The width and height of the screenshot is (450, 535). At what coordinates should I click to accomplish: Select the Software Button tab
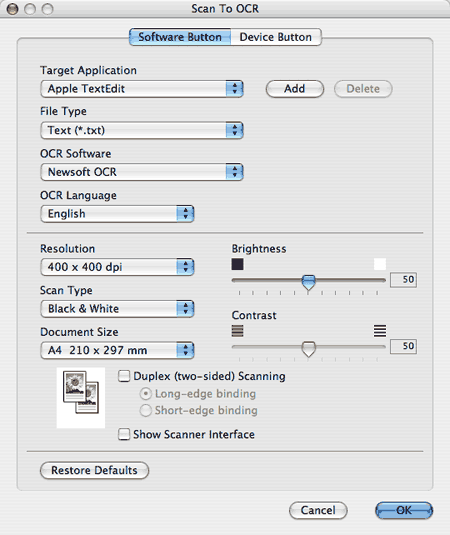click(x=180, y=37)
